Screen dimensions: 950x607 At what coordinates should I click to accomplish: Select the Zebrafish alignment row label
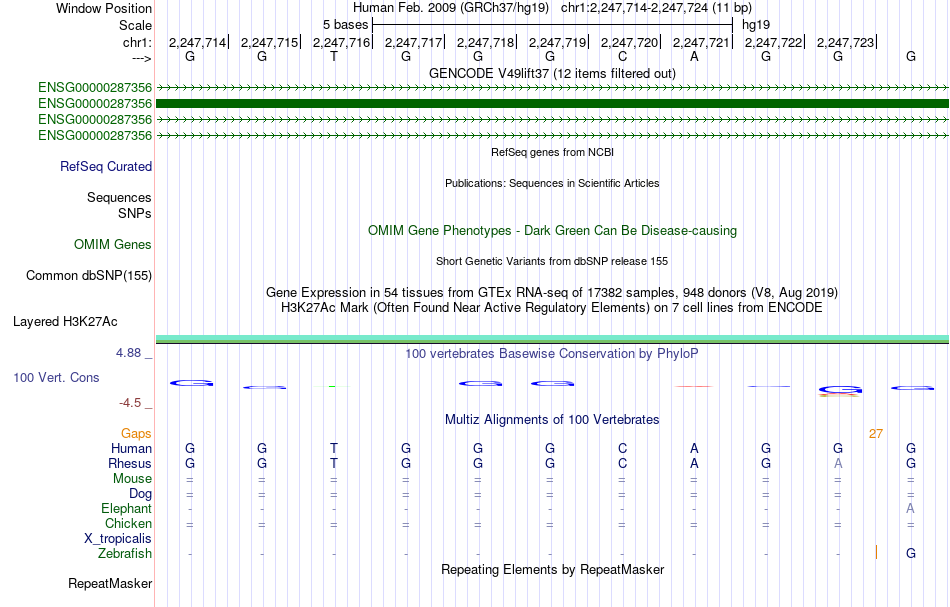point(125,554)
